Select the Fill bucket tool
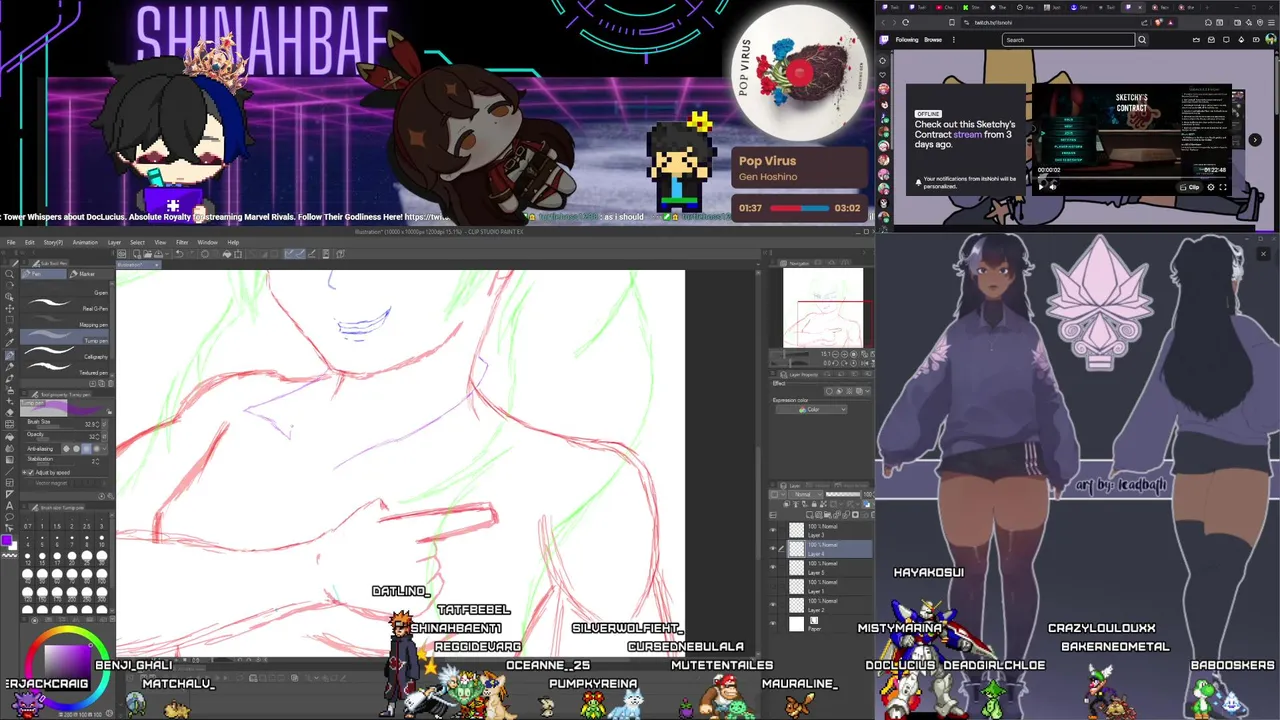The image size is (1280, 720). (x=9, y=436)
